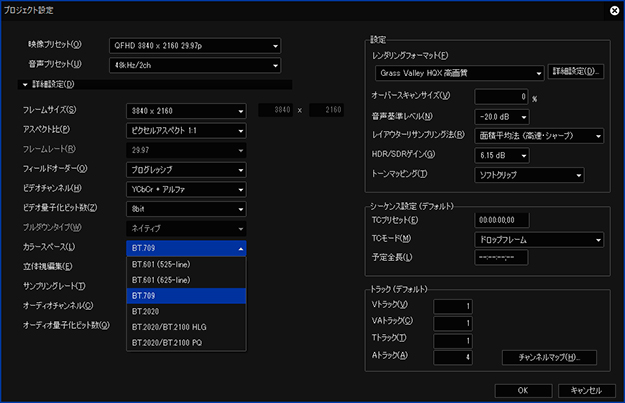Screen dimensions: 625x403
Task: Click the TCプリセット timecode field
Action: [502, 220]
